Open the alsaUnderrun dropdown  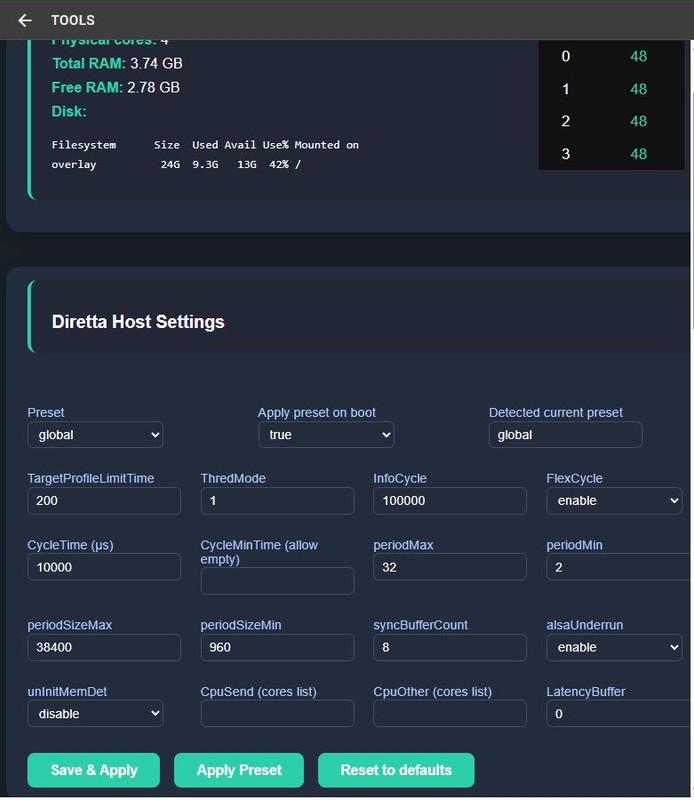coord(614,647)
